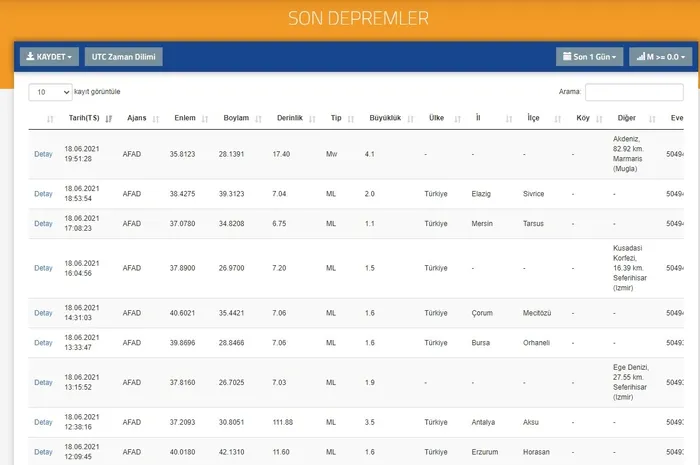700x465 pixels.
Task: Select longitude value 39.3123
Action: pos(231,194)
